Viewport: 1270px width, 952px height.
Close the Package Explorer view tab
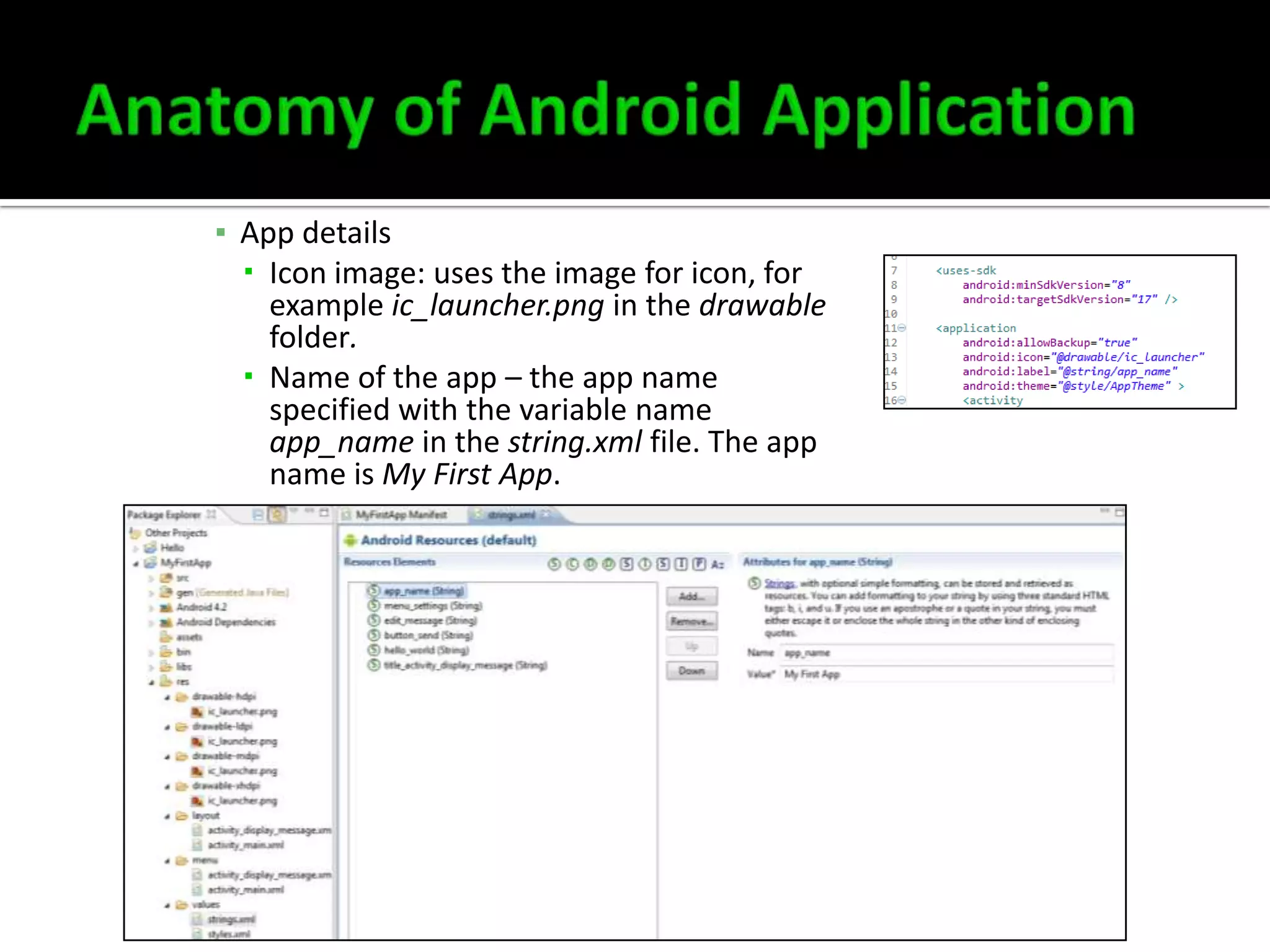(x=211, y=514)
